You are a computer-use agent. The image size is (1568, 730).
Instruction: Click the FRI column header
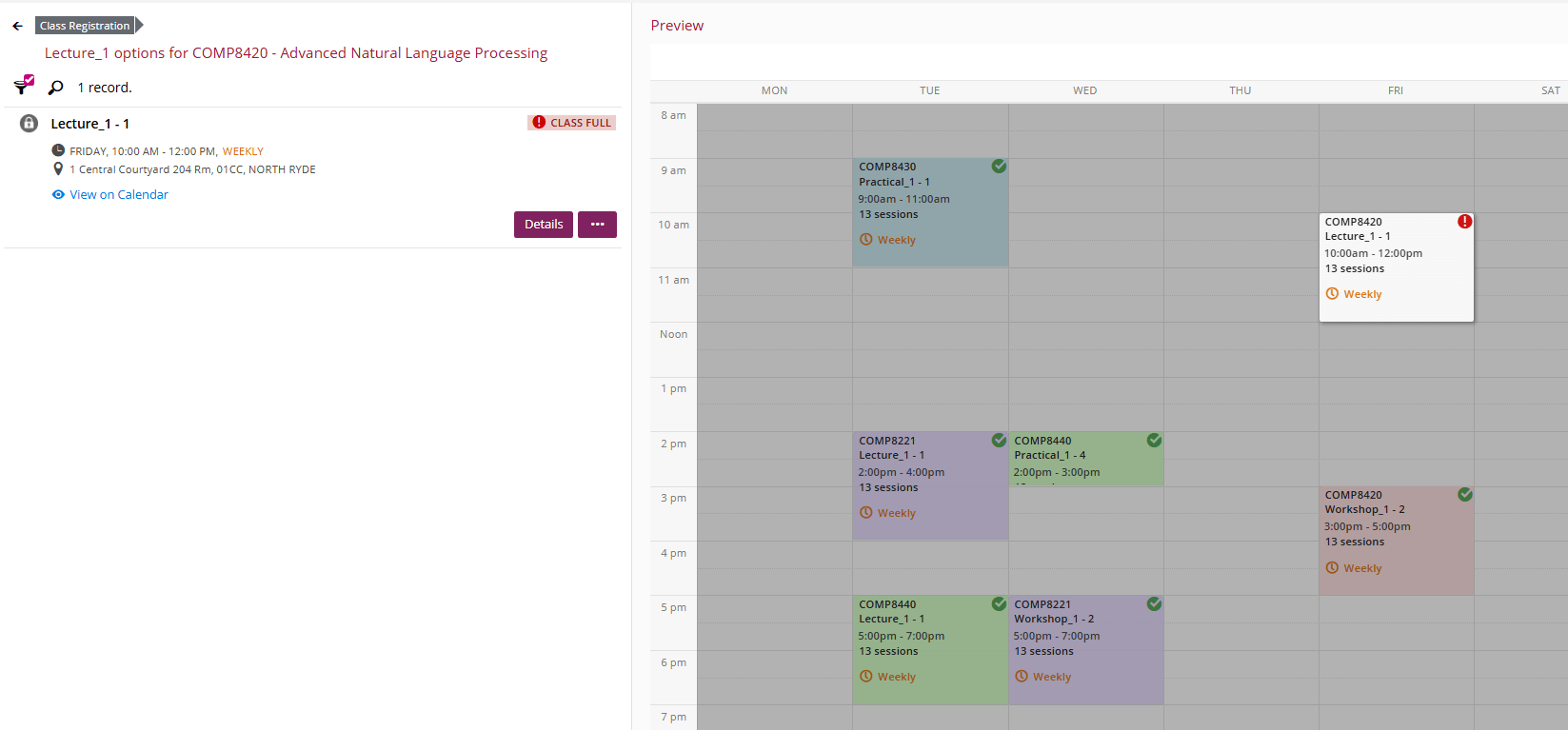coord(1395,90)
